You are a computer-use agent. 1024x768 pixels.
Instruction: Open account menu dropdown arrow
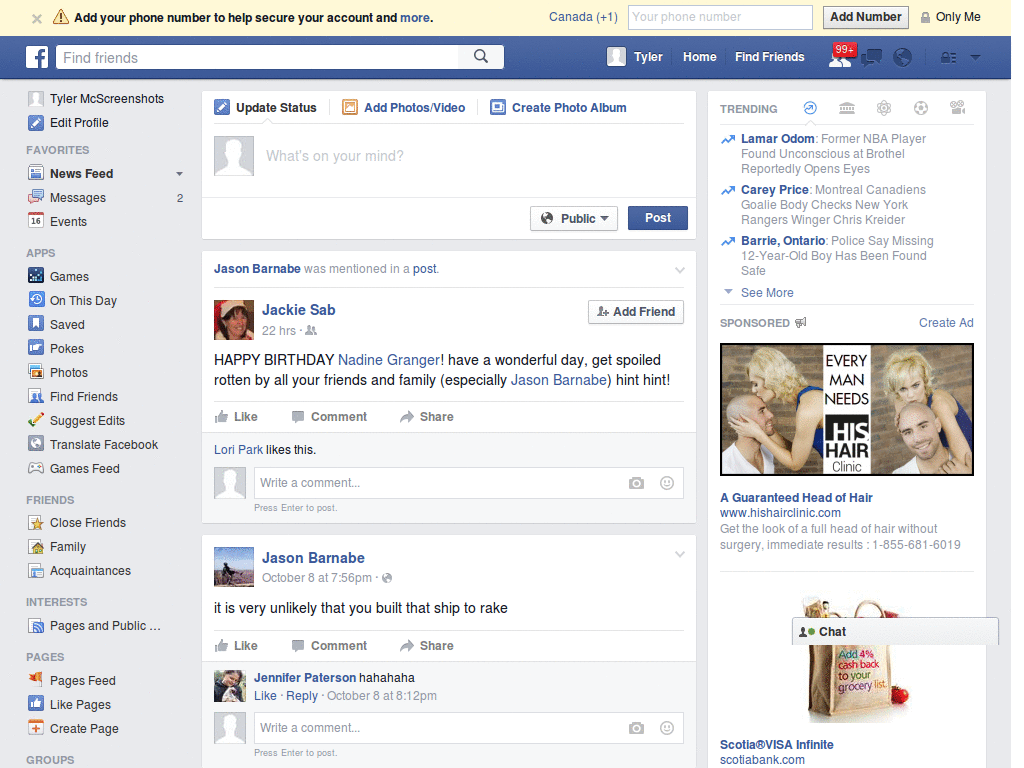(975, 57)
